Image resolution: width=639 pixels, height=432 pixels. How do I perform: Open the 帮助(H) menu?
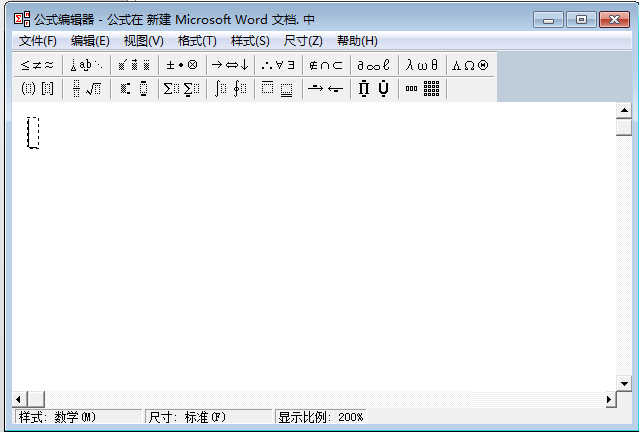[x=357, y=40]
